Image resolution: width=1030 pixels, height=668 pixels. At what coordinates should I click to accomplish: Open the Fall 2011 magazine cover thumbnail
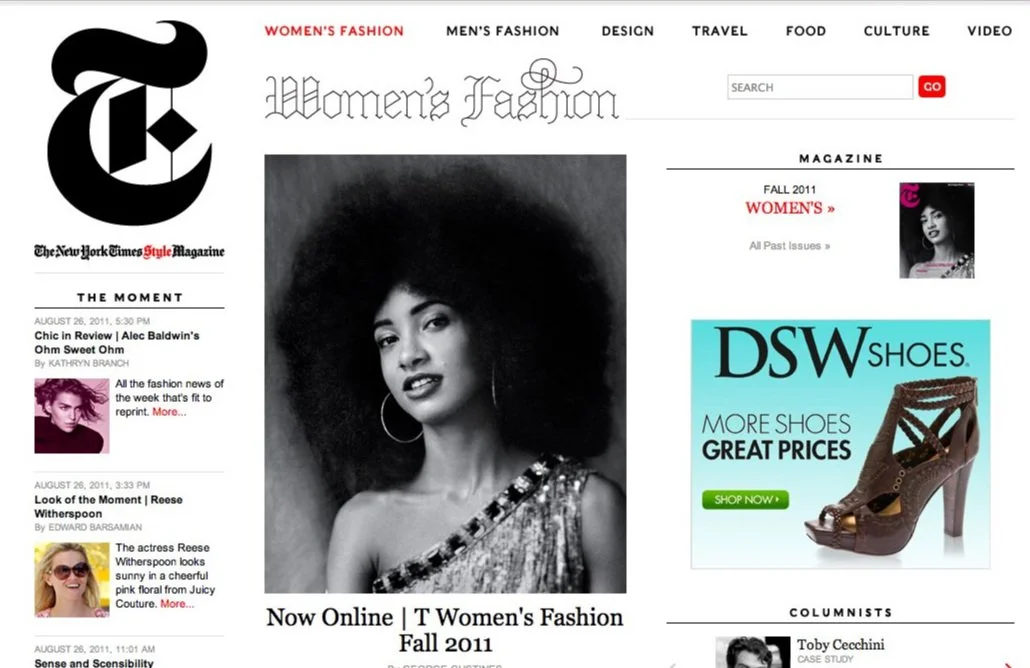937,231
